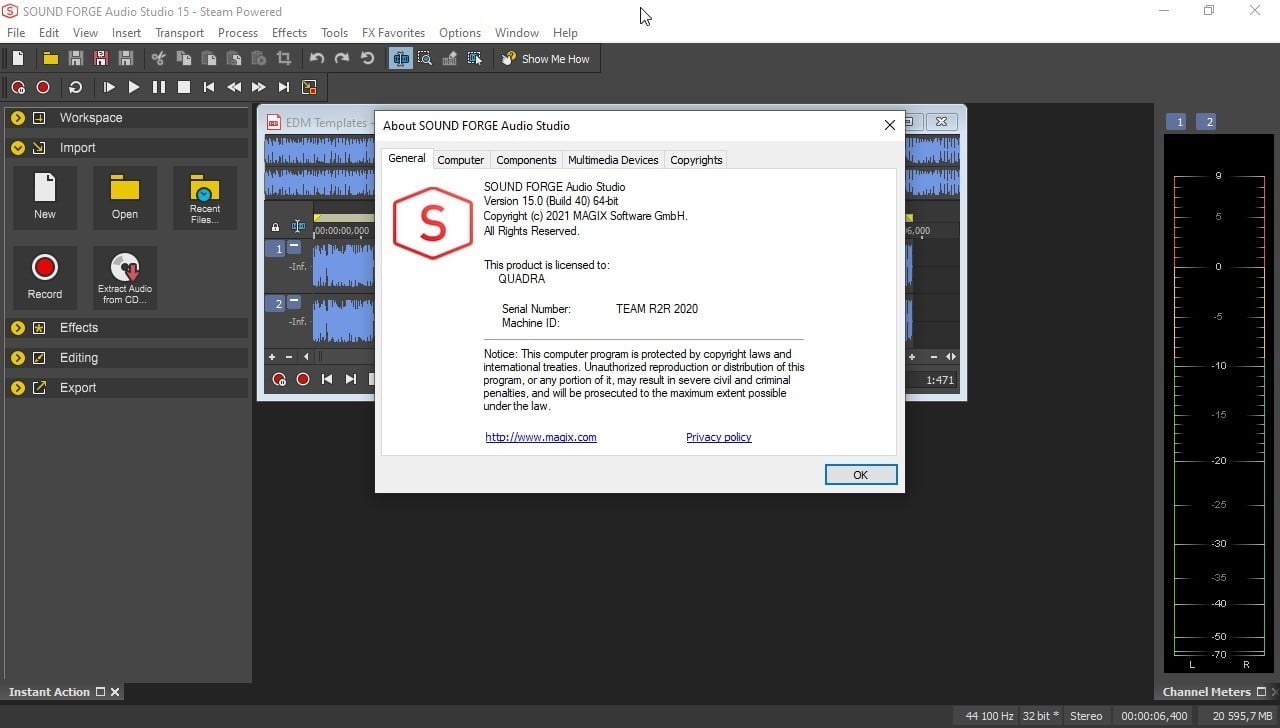The image size is (1280, 728).
Task: Click the Open folder tile in Import panel
Action: 125,198
